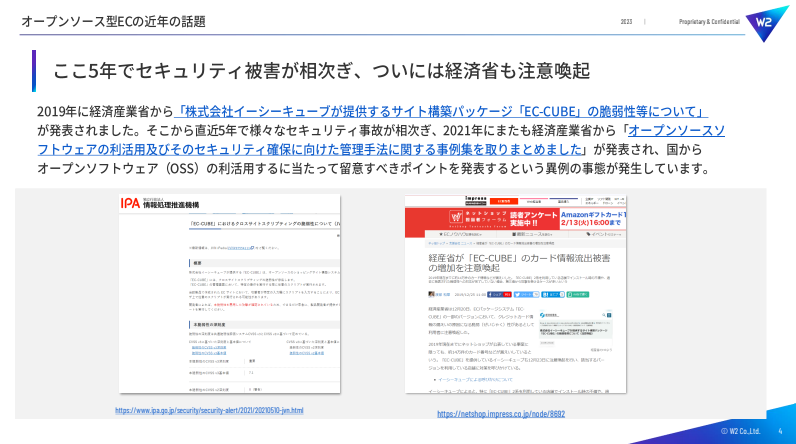Click the W2 logo in the corner
Image resolution: width=796 pixels, height=444 pixels.
(766, 23)
